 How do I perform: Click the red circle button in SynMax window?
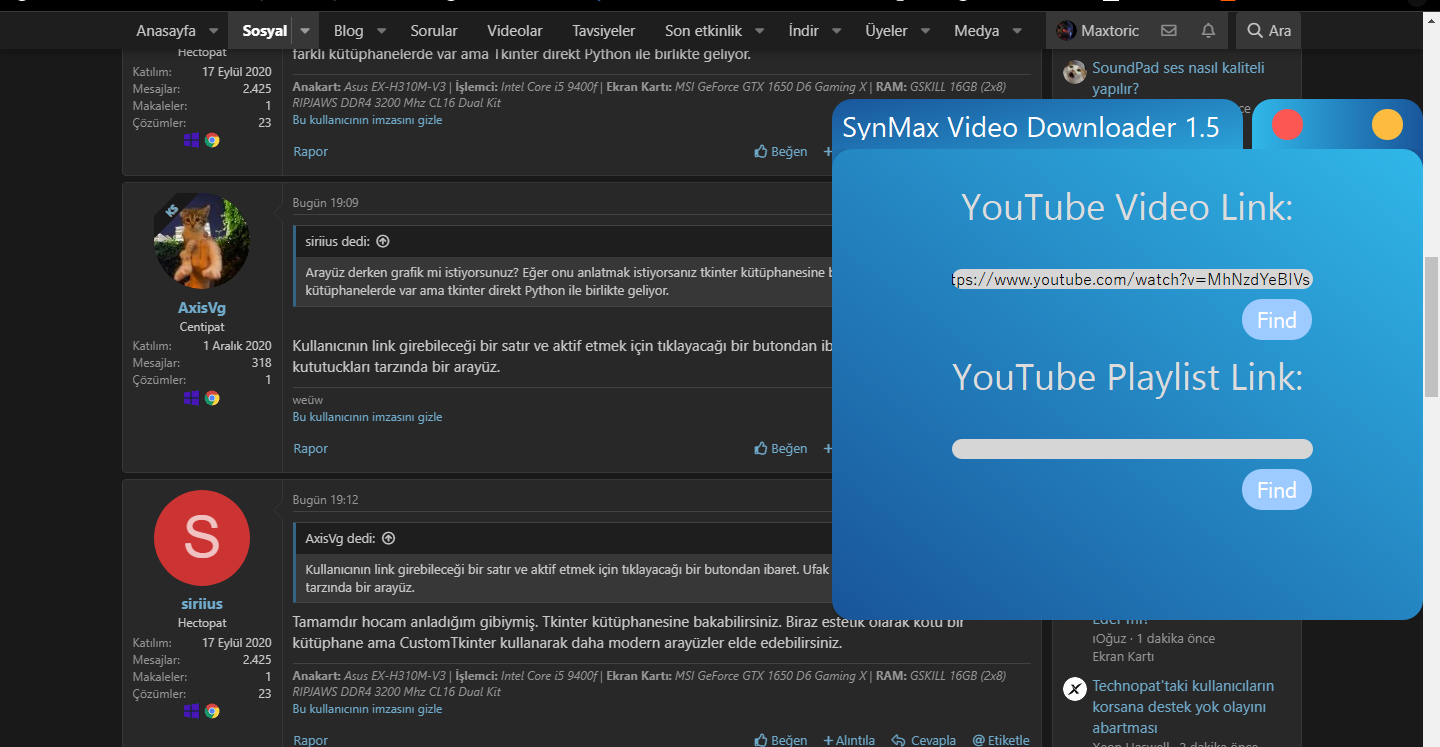(x=1287, y=125)
